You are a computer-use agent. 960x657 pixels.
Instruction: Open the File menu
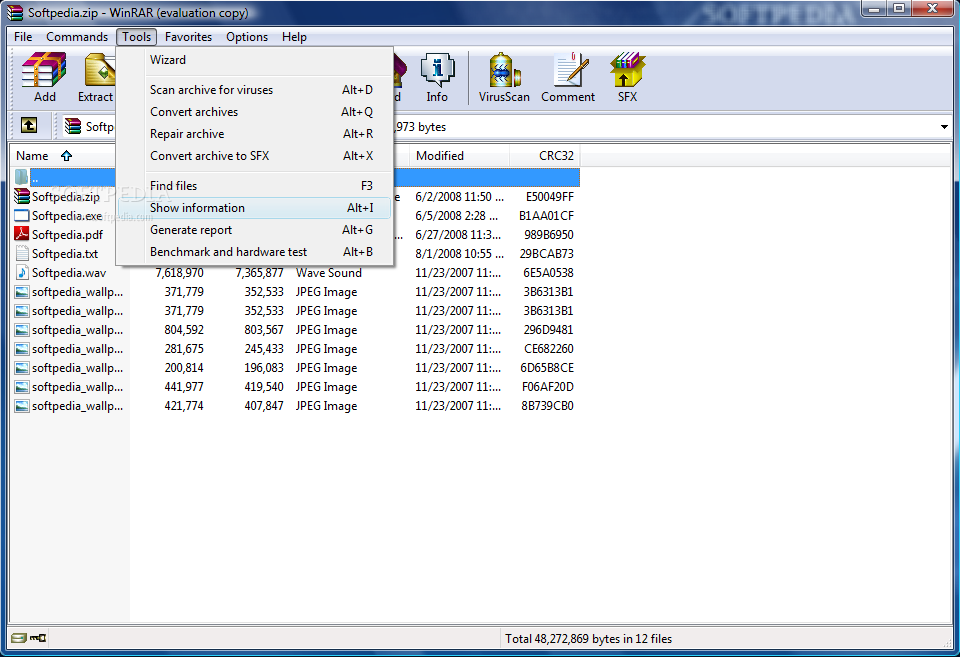pos(23,37)
